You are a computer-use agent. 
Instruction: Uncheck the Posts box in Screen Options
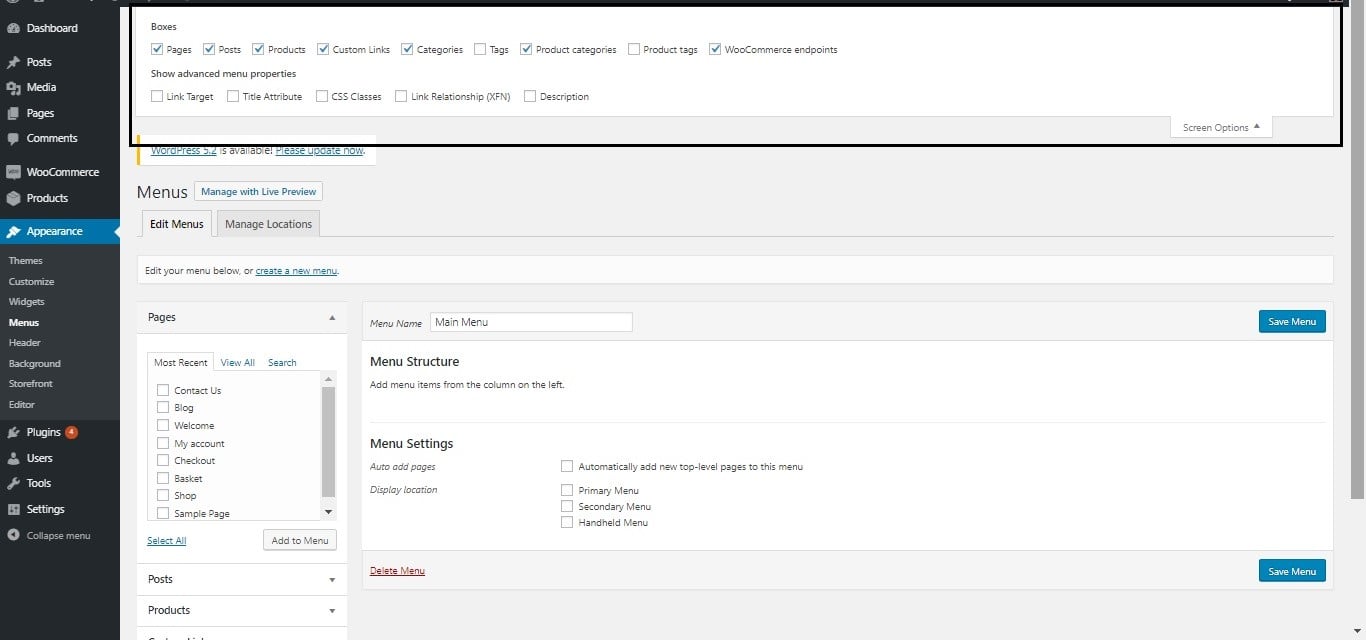pos(209,49)
